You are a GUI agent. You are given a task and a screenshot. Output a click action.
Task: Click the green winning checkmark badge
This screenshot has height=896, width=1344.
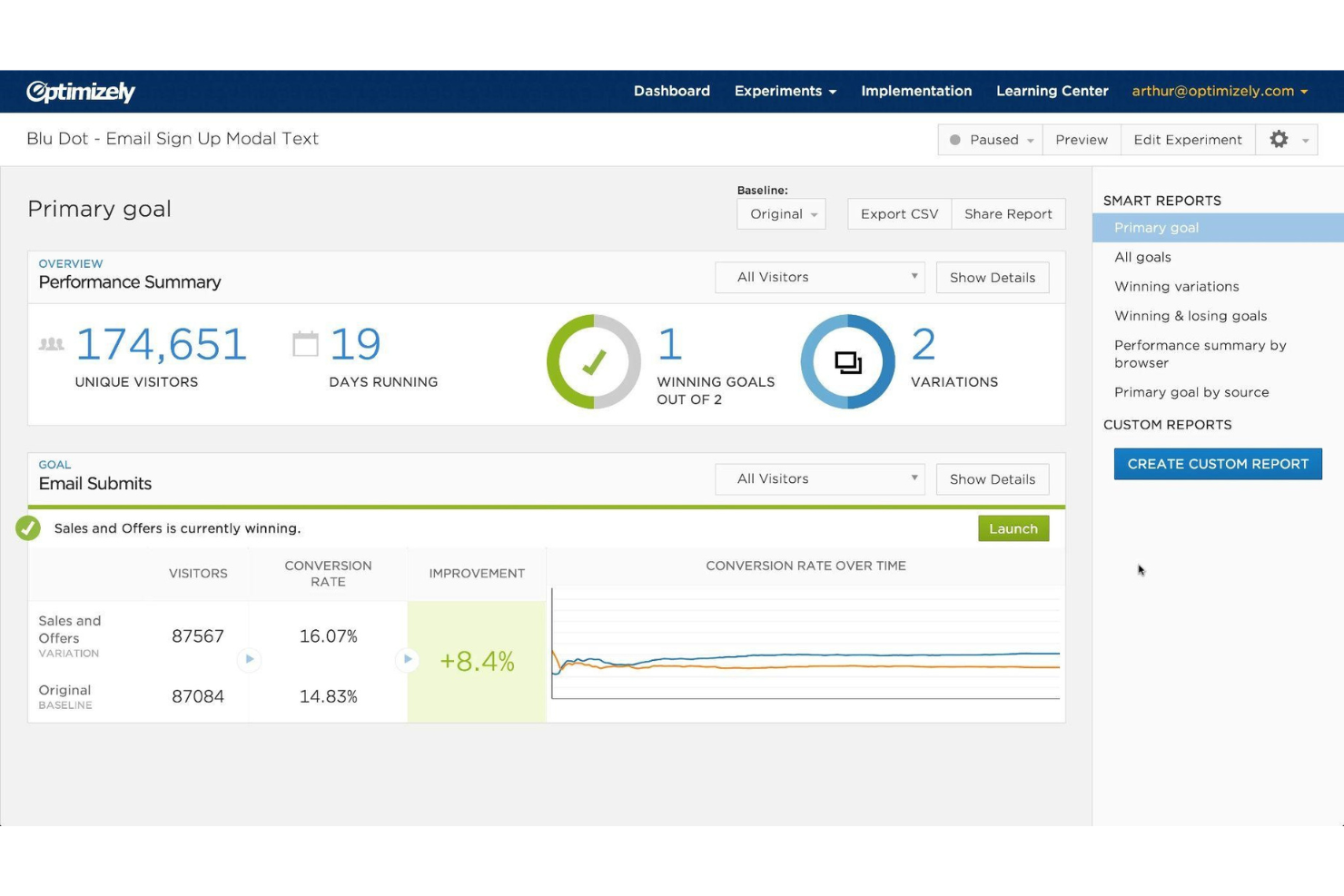click(27, 527)
